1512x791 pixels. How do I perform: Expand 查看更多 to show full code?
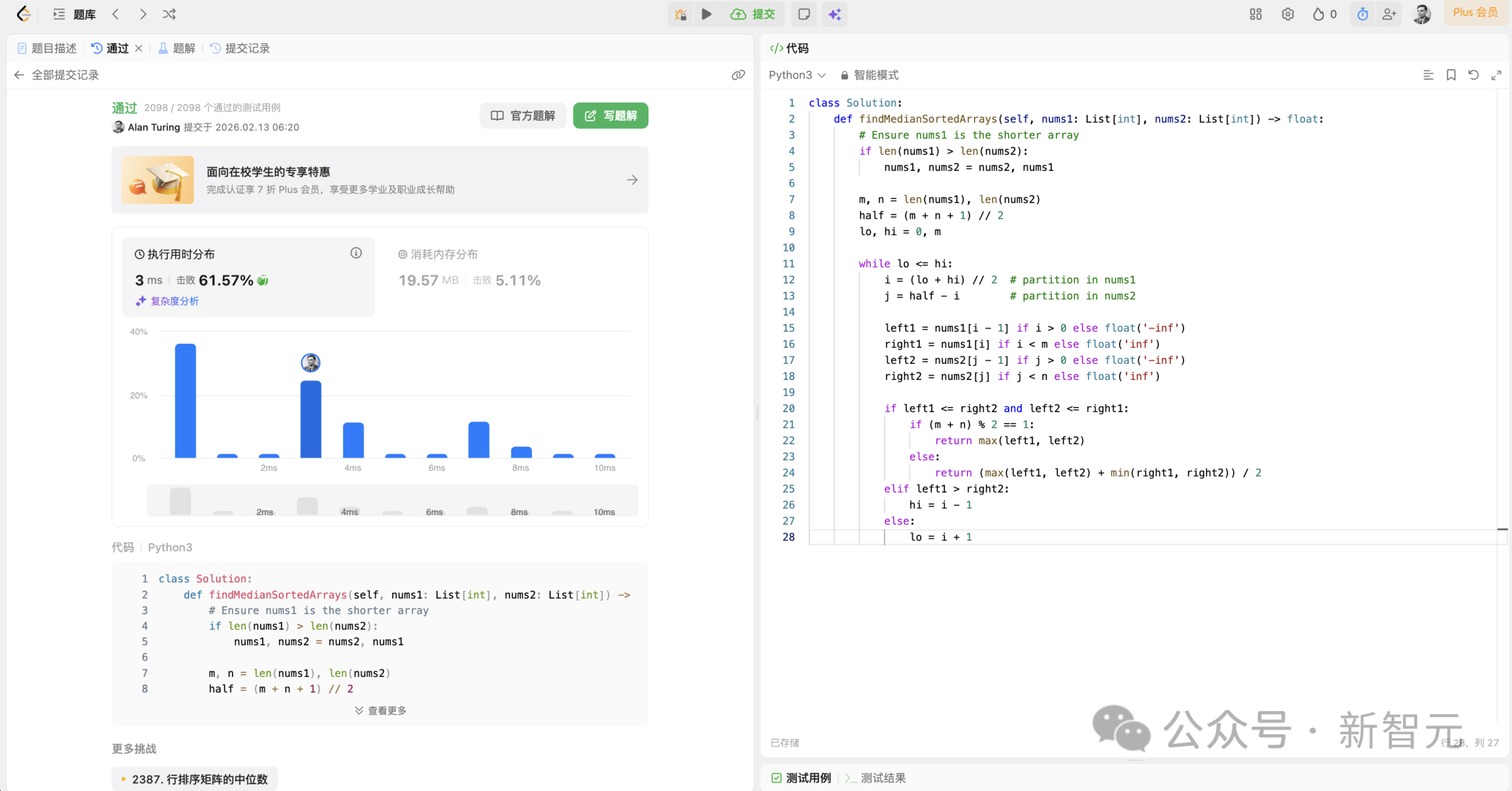point(380,711)
